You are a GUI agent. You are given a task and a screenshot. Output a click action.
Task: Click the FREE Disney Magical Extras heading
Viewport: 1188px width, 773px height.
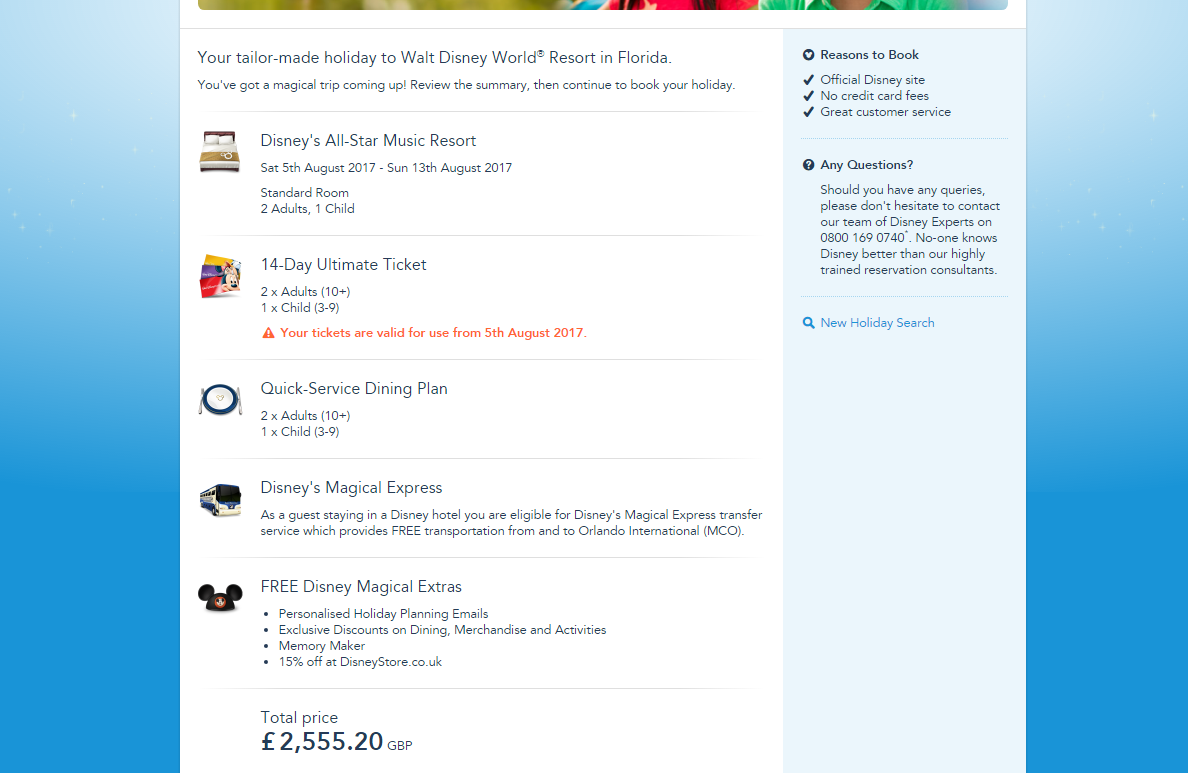[x=361, y=587]
